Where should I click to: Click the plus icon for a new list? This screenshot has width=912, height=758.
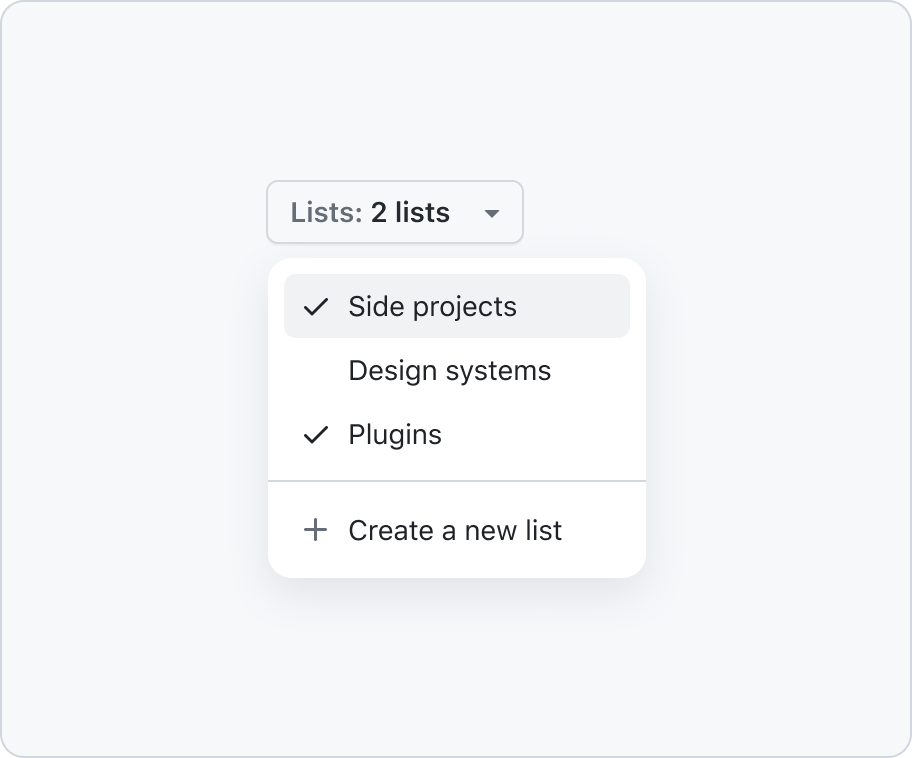click(315, 530)
